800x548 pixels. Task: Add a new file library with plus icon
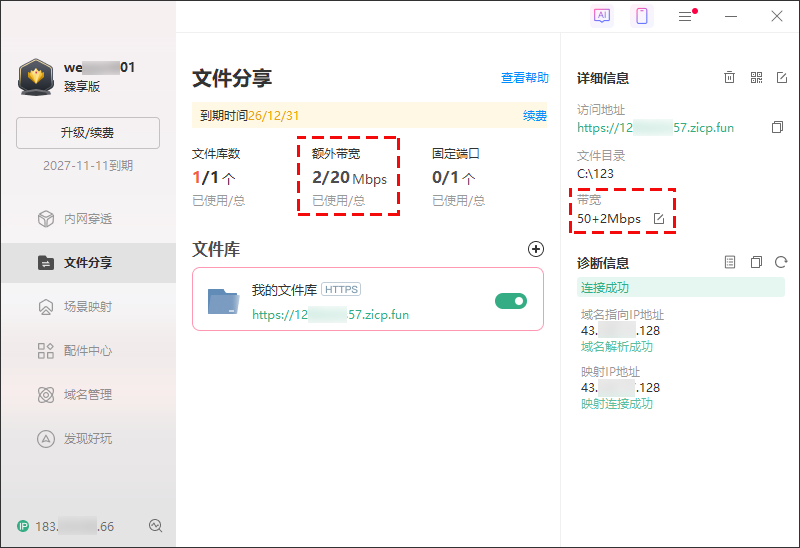pos(535,249)
